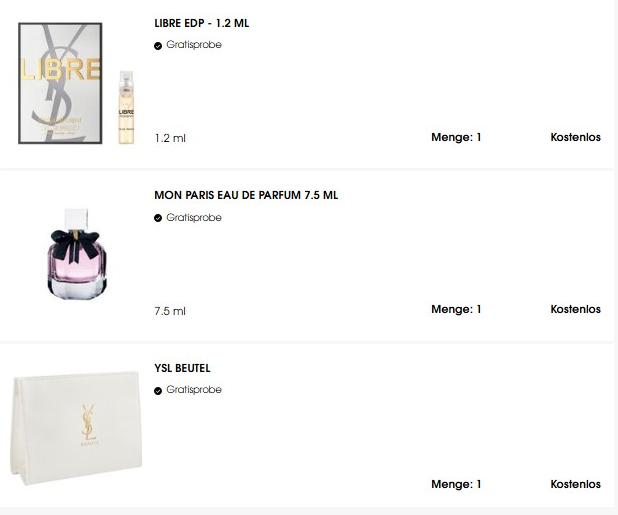Click the Libre perfume sample box image
The width and height of the screenshot is (618, 515).
(60, 82)
